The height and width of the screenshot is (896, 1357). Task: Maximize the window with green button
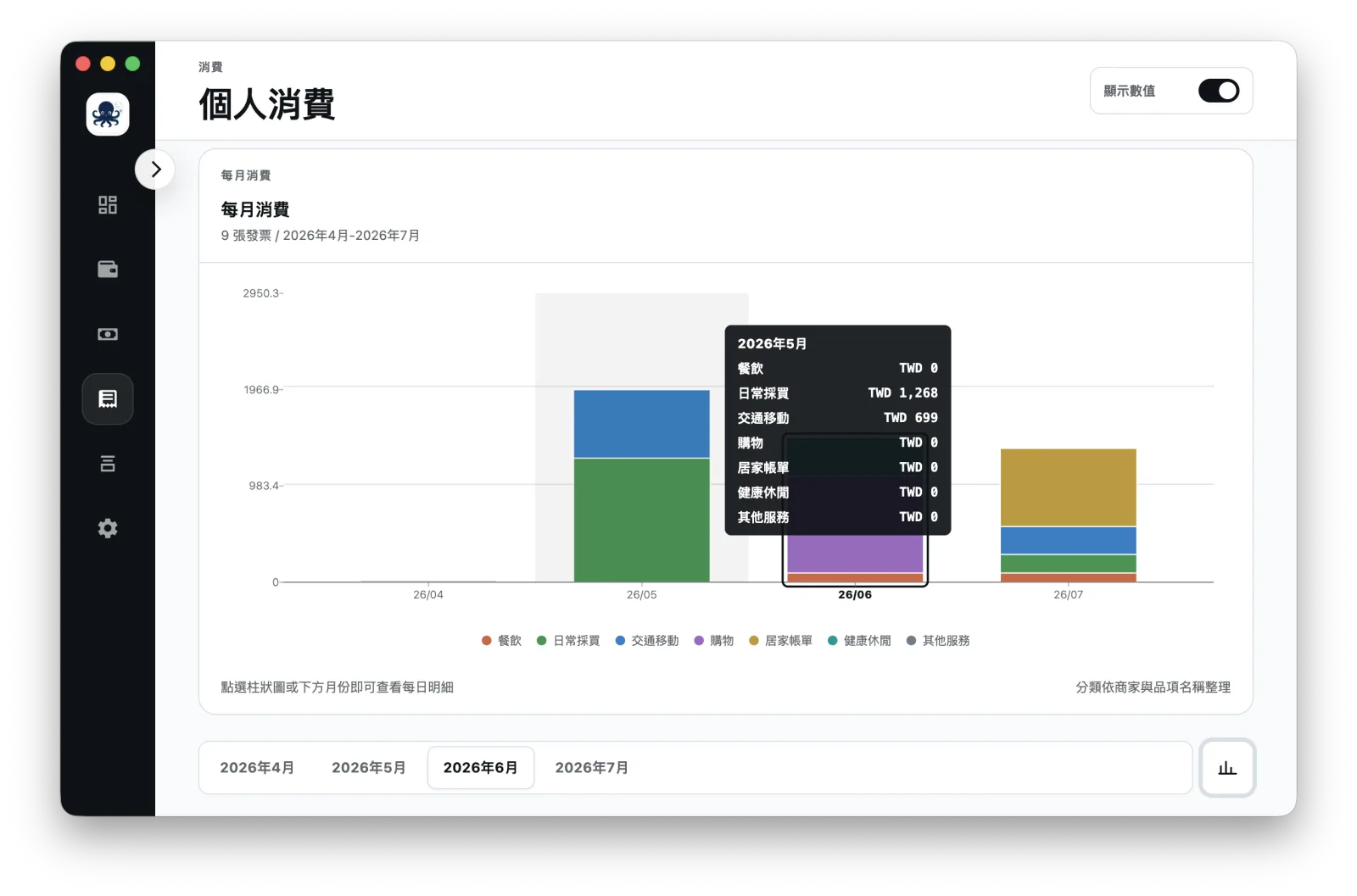(x=132, y=64)
